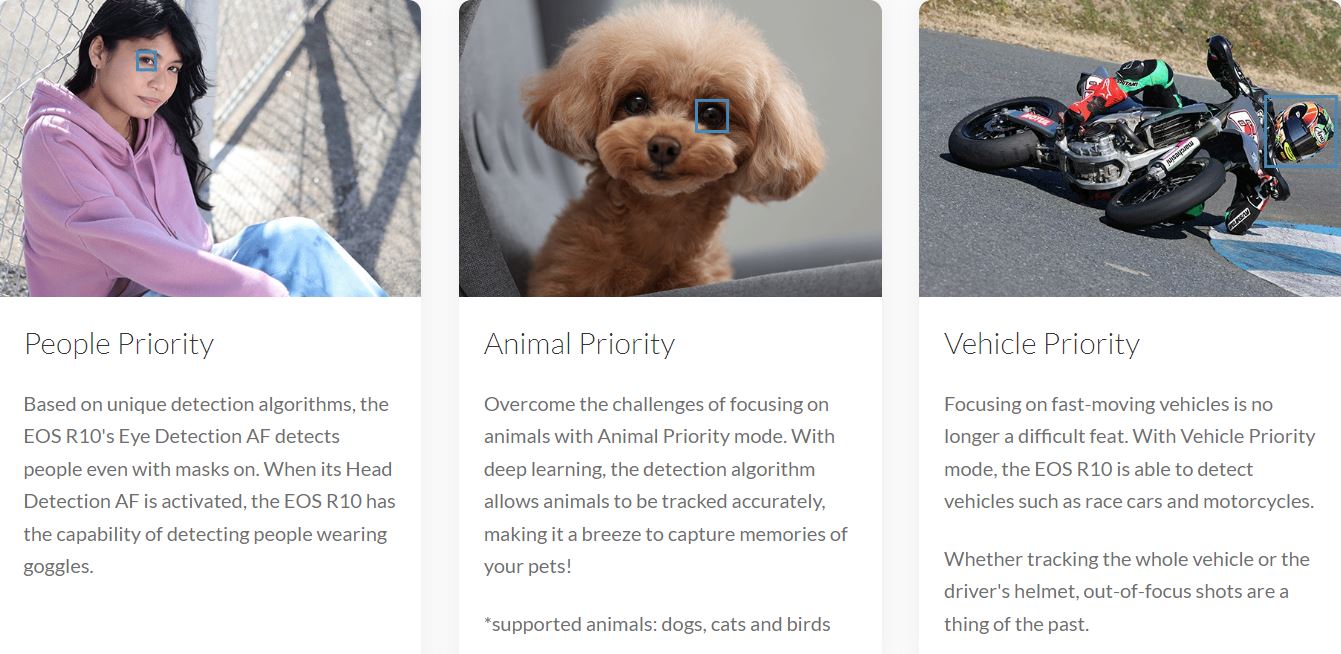Screen dimensions: 1341x654
Task: Click the blue focus box on the dog's eye
Action: point(712,116)
